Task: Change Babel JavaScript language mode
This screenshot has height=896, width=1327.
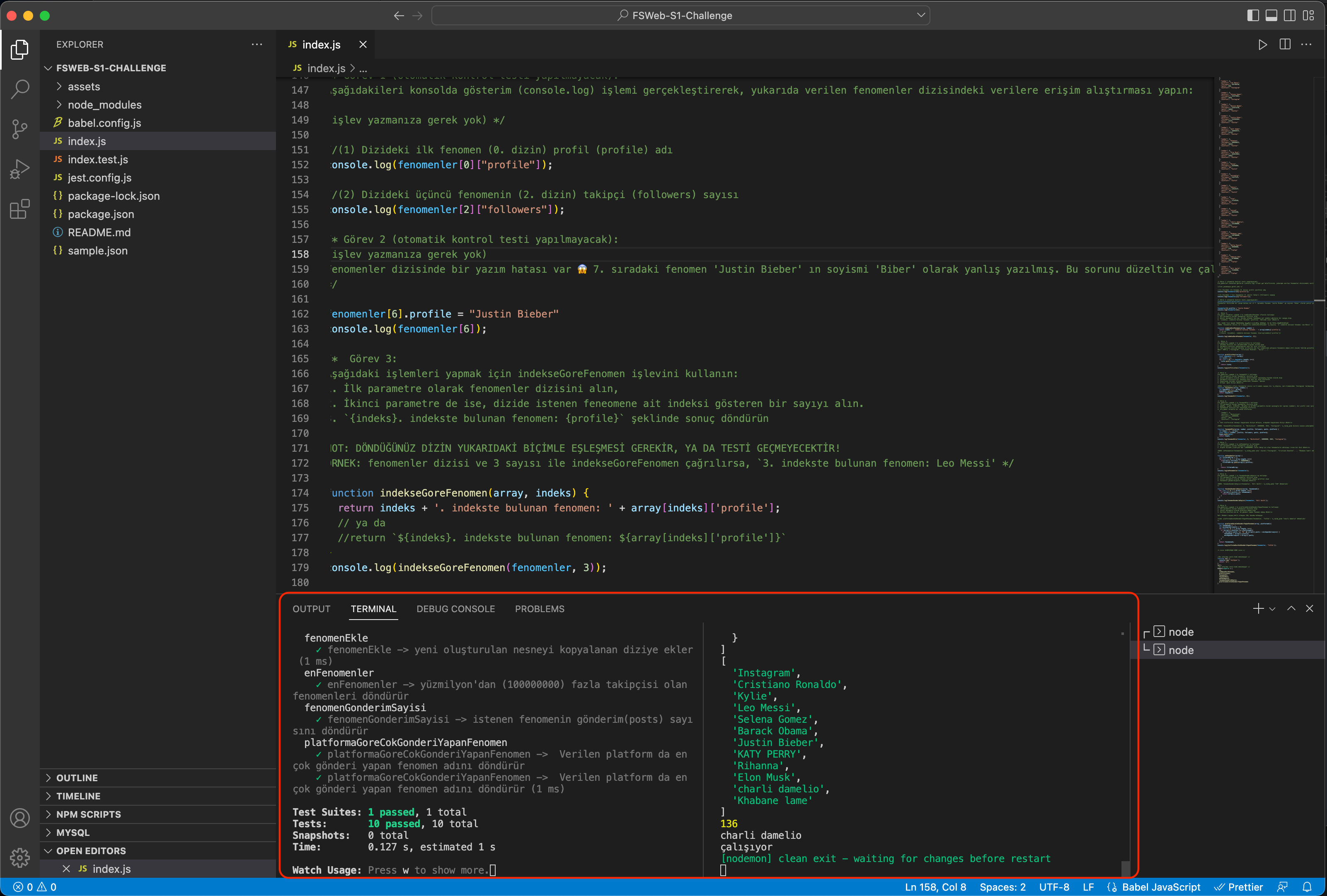Action: 1160,887
